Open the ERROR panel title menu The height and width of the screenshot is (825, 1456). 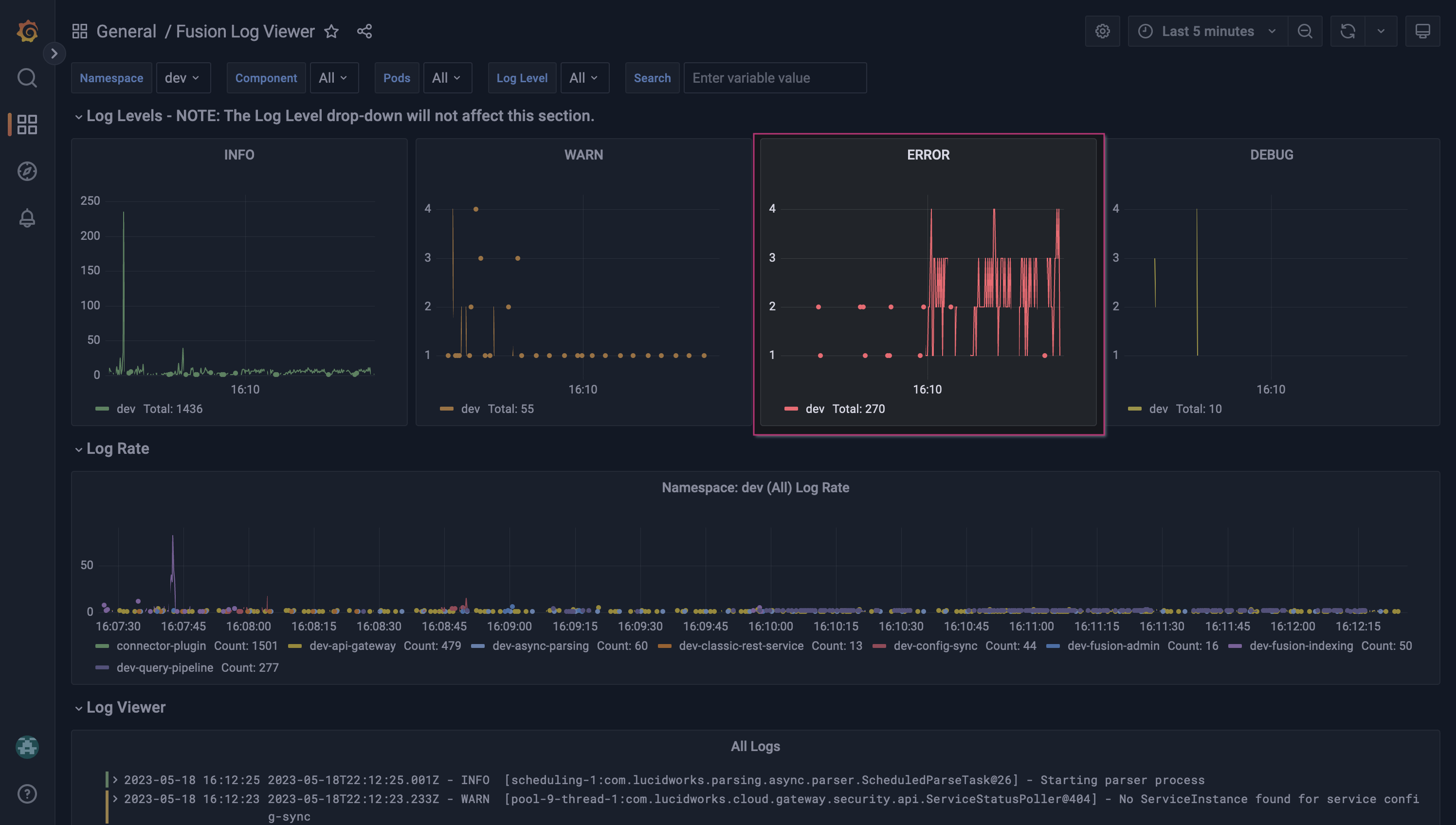click(x=928, y=155)
